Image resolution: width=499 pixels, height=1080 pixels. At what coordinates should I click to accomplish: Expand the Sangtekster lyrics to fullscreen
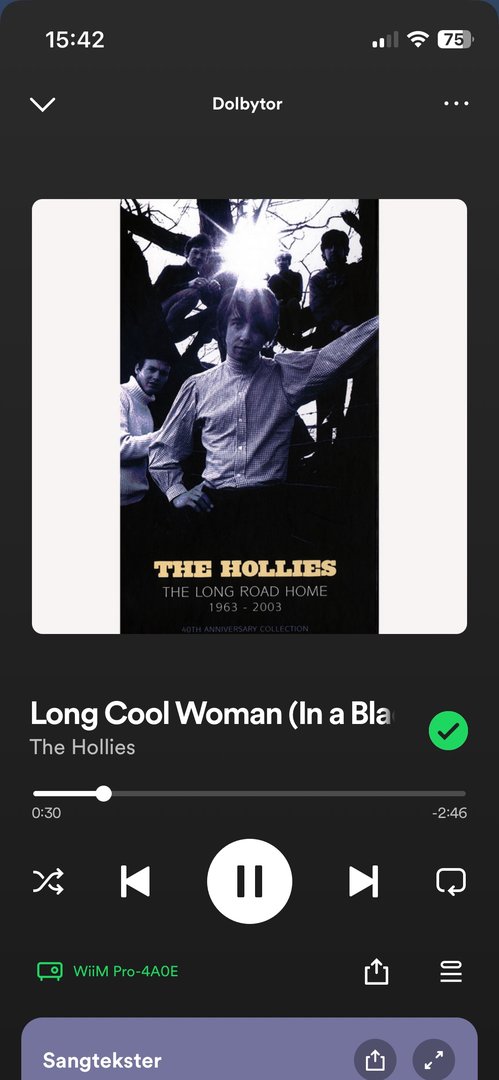(x=434, y=1061)
